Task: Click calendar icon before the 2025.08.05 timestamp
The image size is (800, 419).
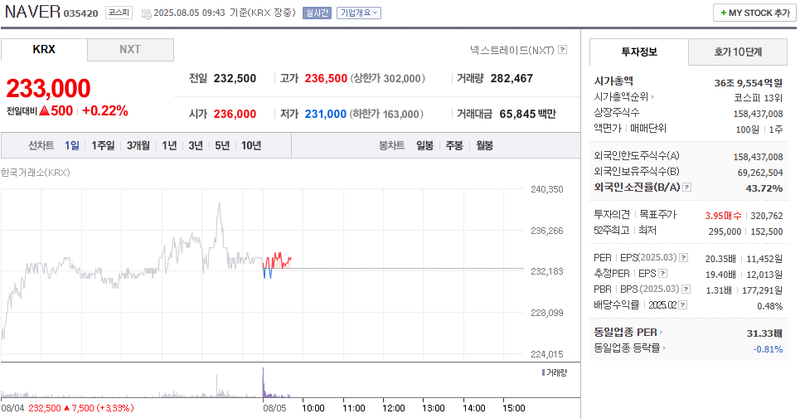Action: 146,13
